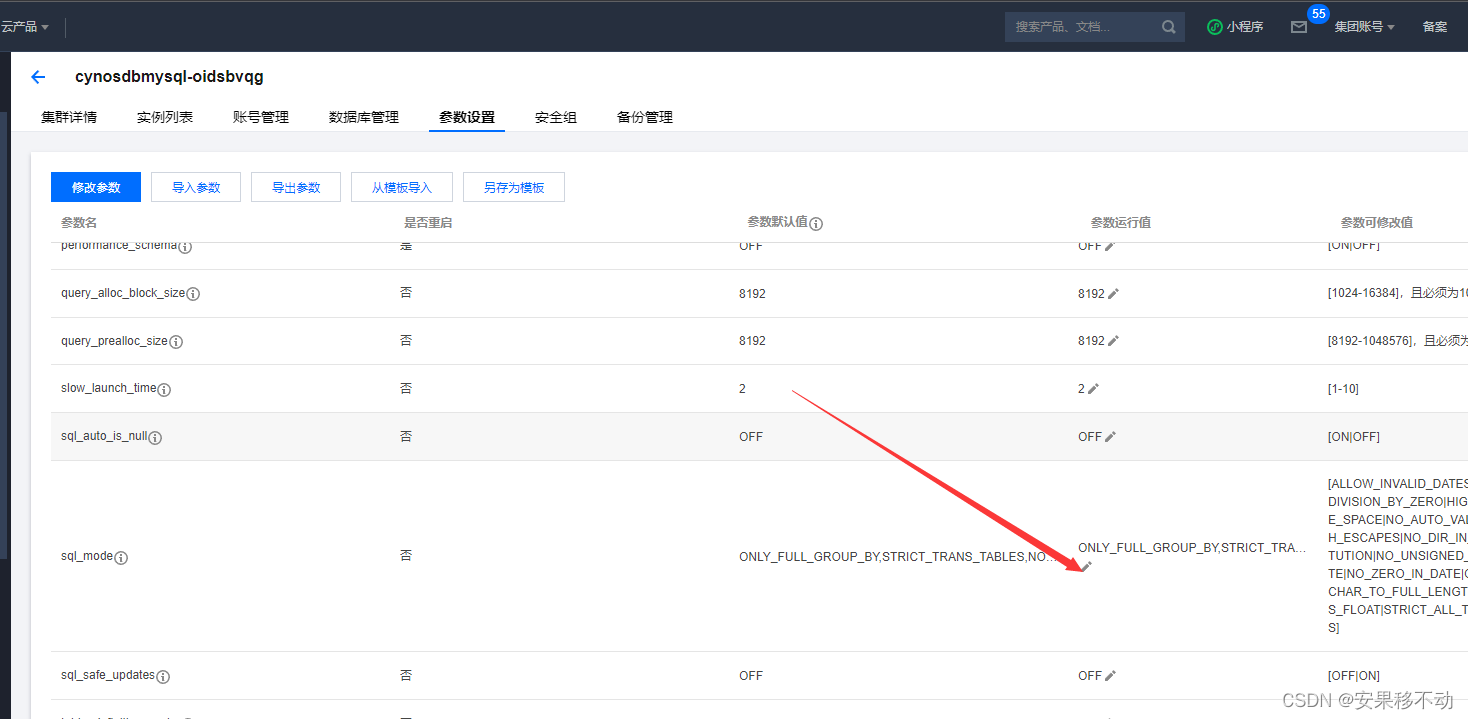Click the 修改参数 button
The width and height of the screenshot is (1468, 719).
pos(95,187)
